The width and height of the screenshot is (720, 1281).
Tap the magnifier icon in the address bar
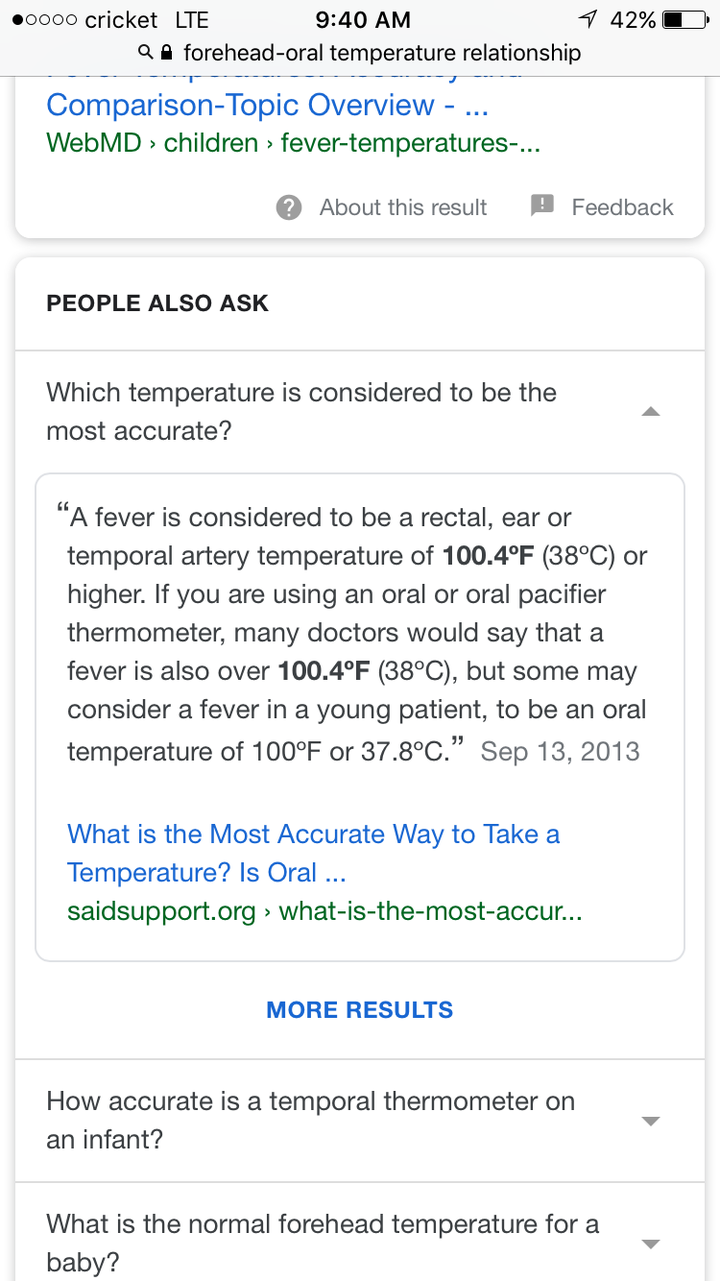[146, 52]
